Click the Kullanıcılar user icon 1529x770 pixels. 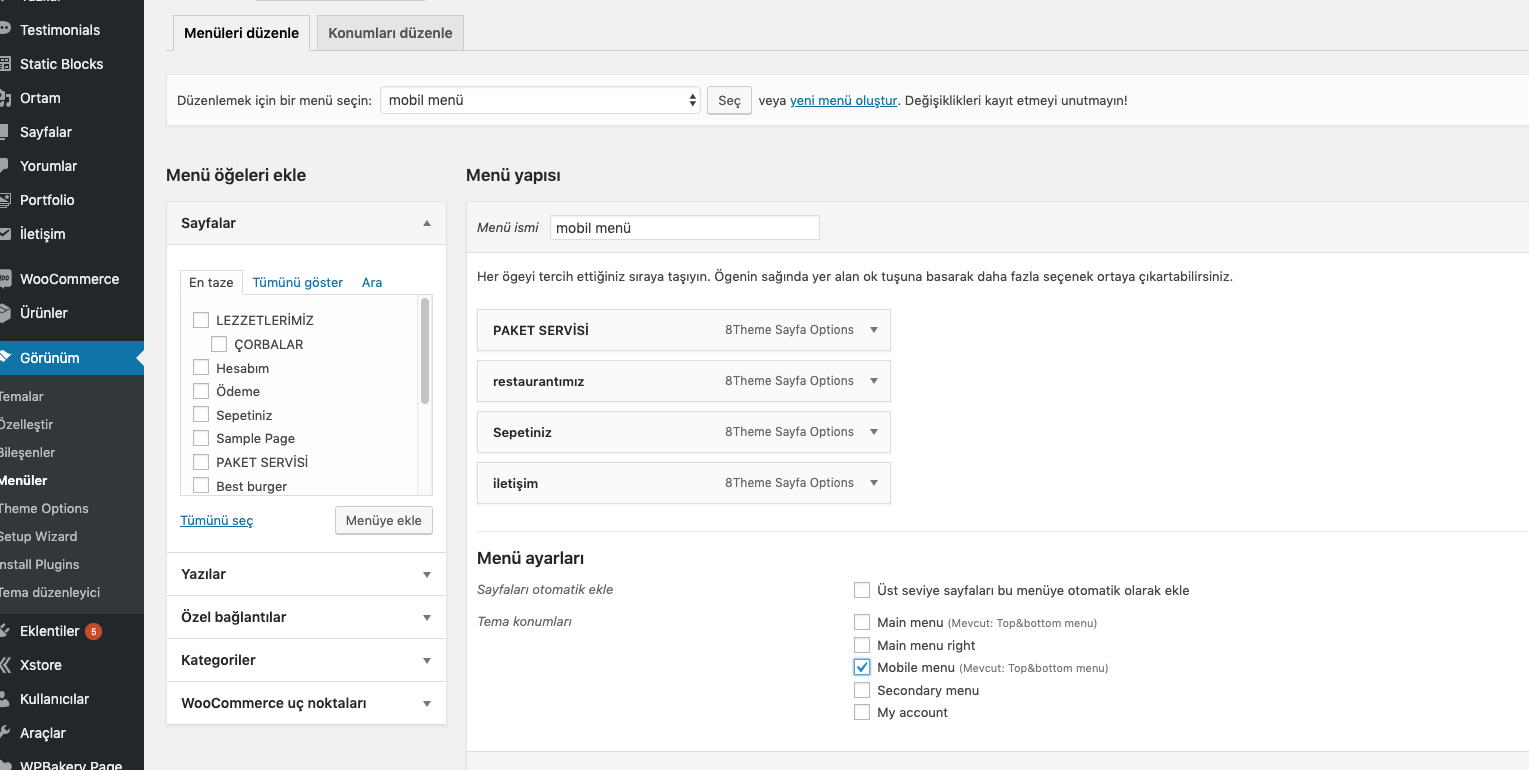pyautogui.click(x=5, y=699)
